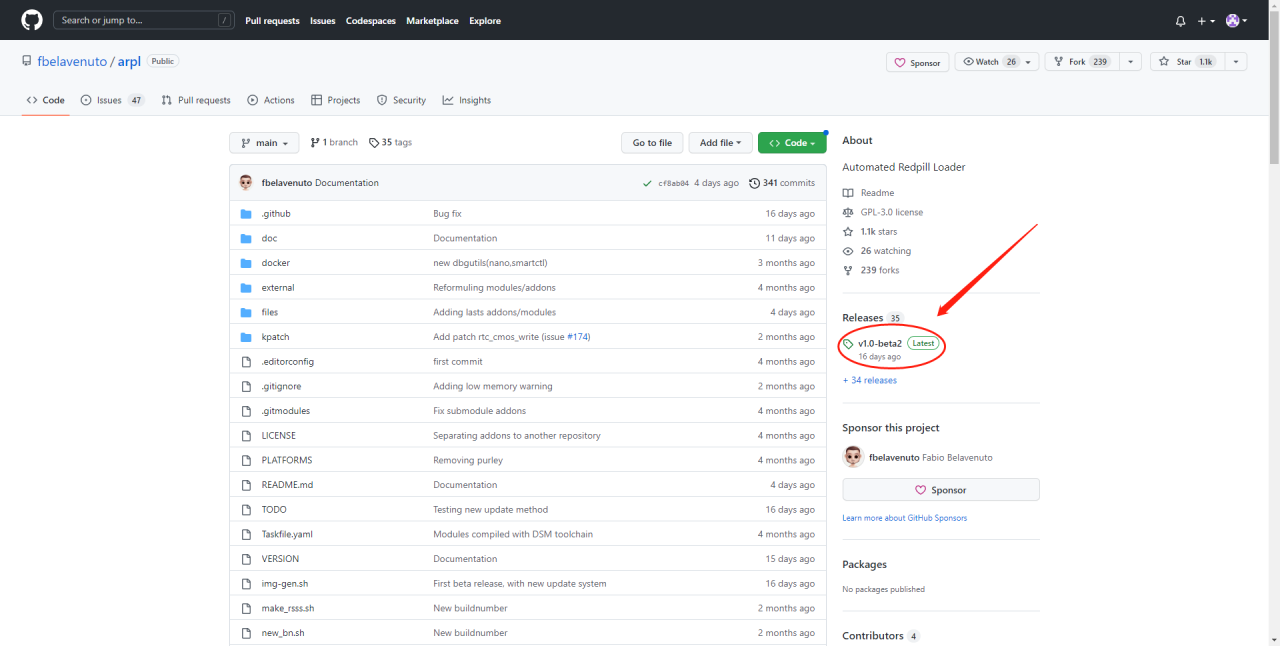This screenshot has width=1280, height=646.
Task: Toggle Watch on this repository
Action: 989,62
